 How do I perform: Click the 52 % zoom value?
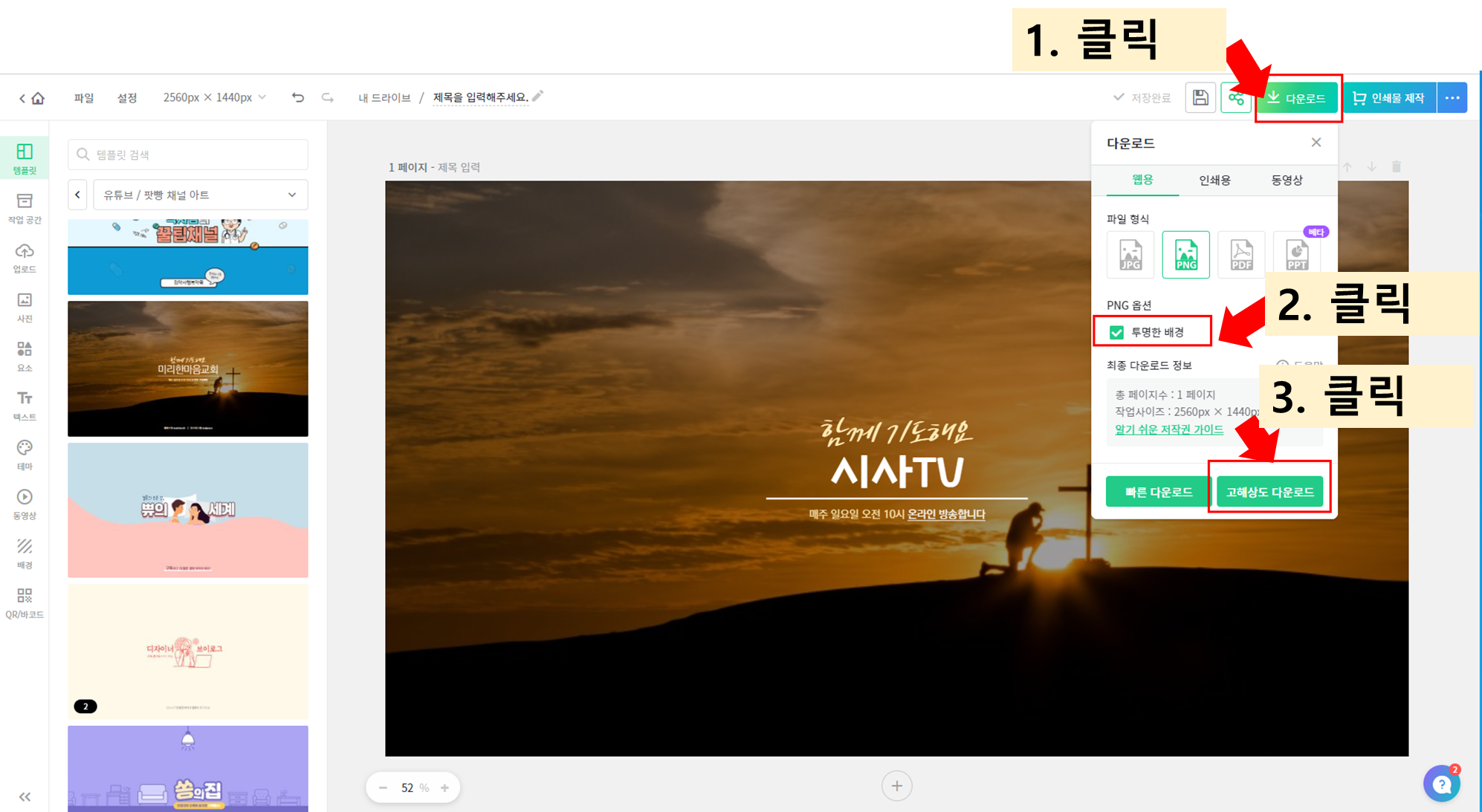414,787
